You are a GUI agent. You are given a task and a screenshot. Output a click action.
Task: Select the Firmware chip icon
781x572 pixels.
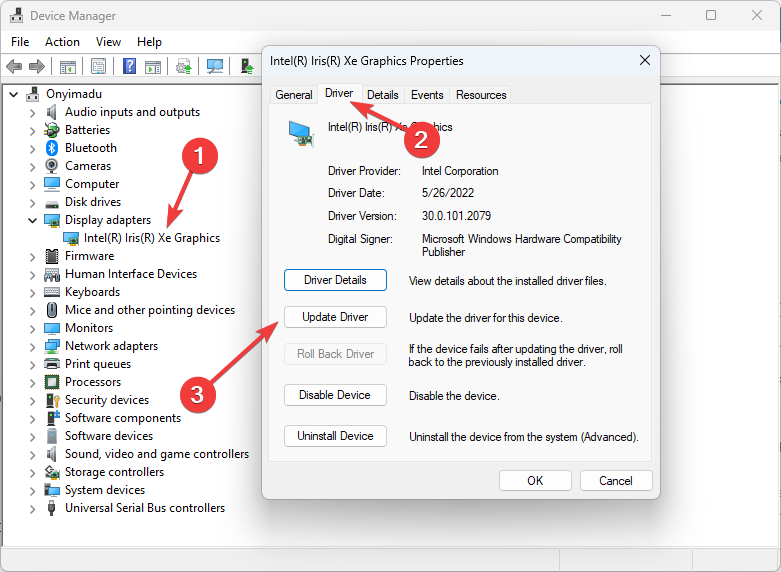point(52,256)
